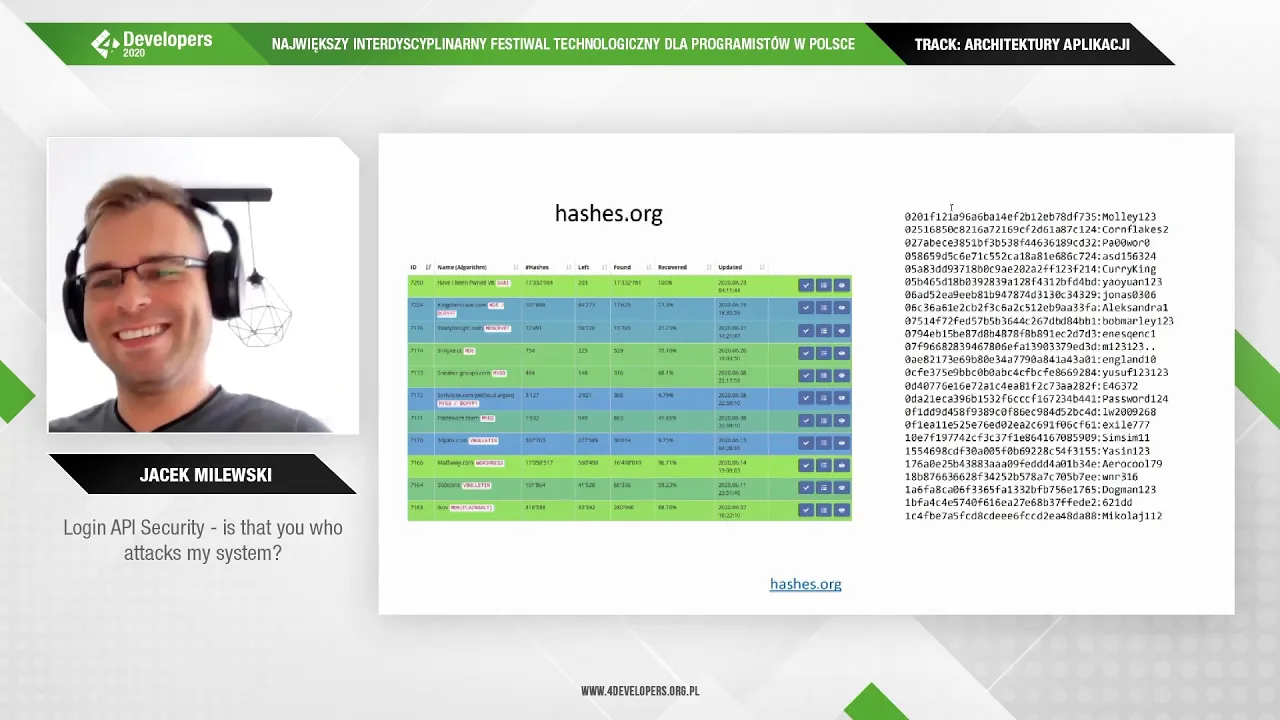The image size is (1280, 720).
Task: Click the eye icon for Studytonight.com row
Action: pyautogui.click(x=842, y=331)
